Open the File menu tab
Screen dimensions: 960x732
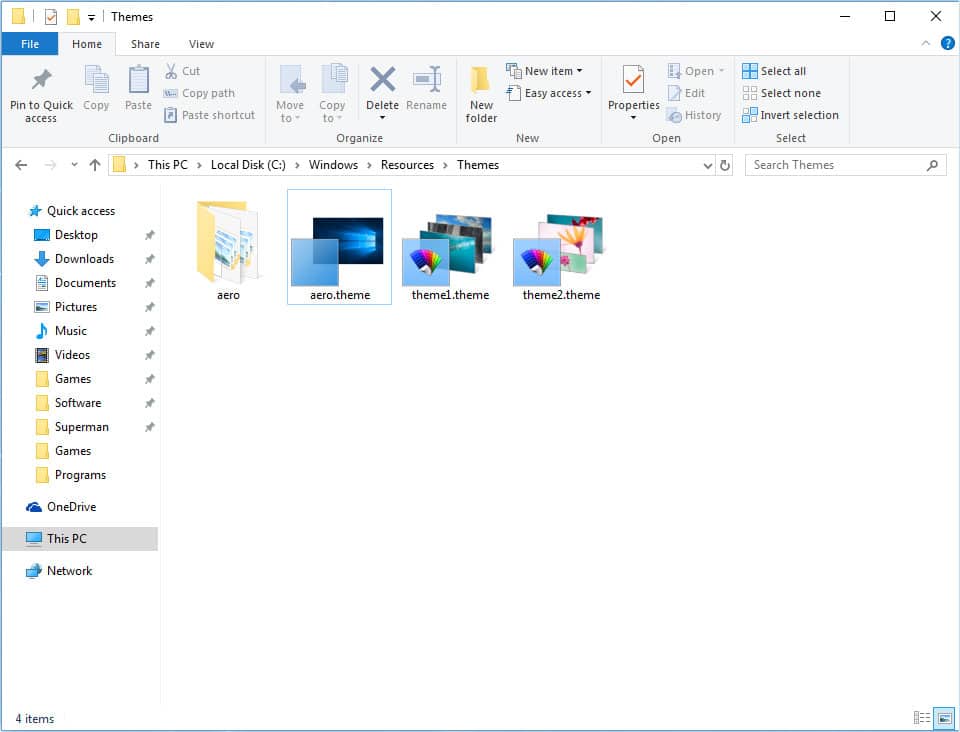point(30,44)
